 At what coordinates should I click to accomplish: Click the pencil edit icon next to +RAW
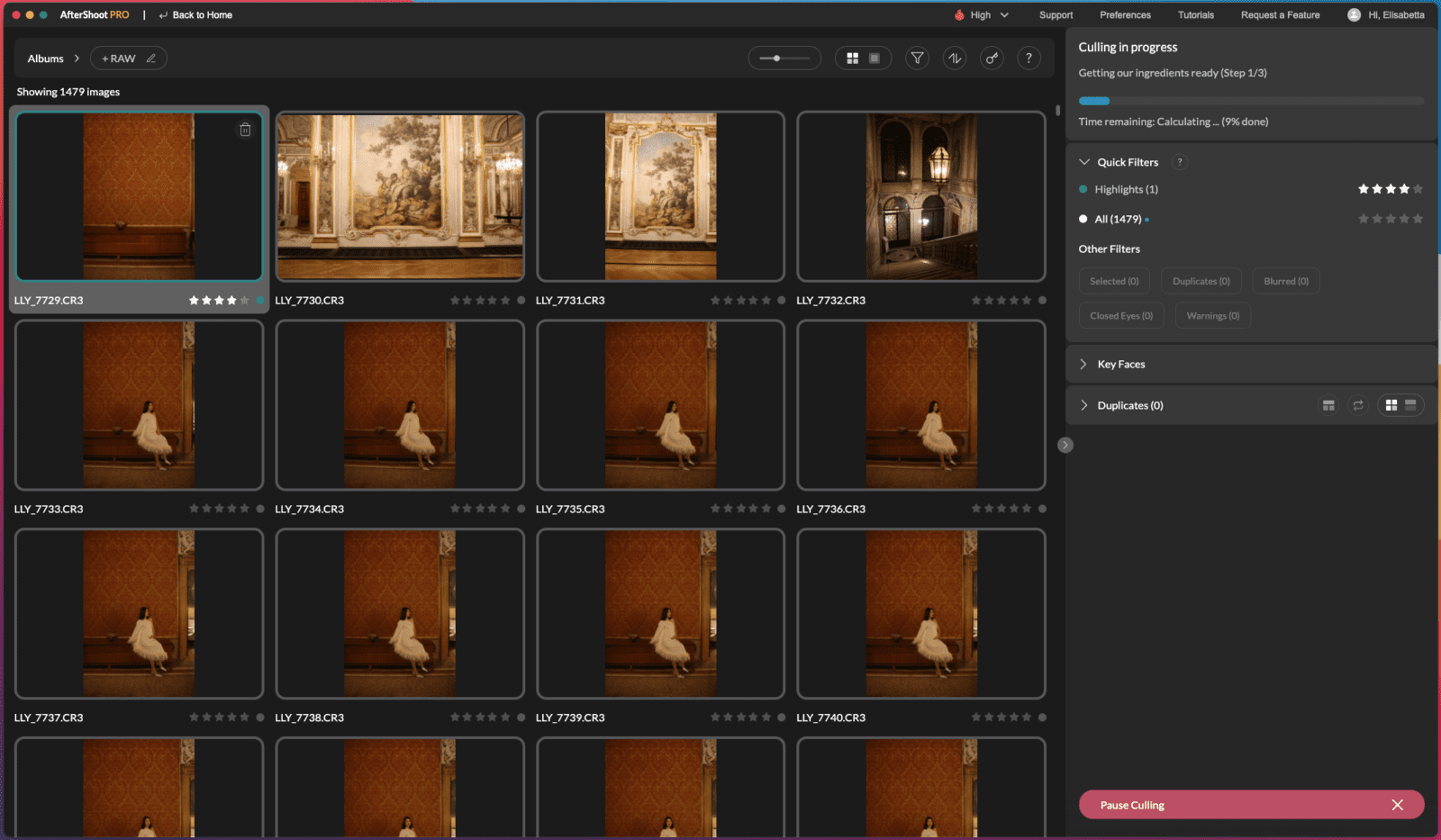pyautogui.click(x=150, y=58)
